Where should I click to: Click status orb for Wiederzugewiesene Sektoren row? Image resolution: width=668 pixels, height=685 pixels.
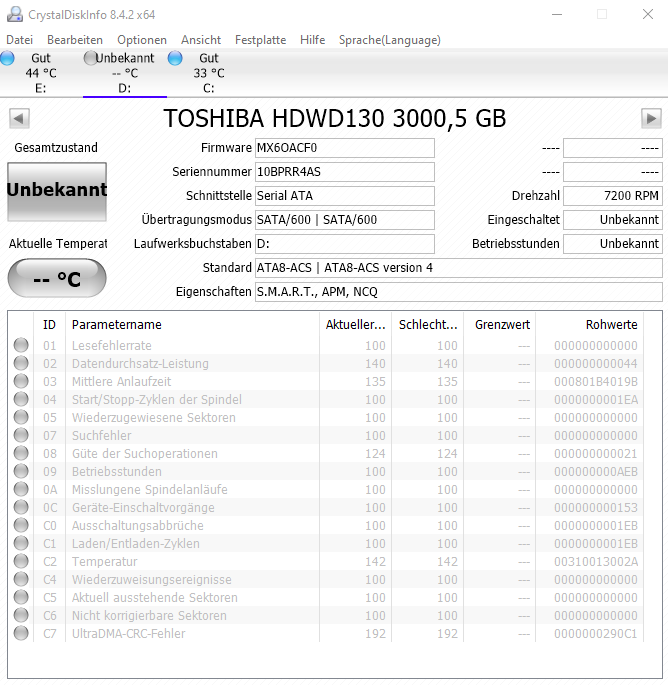[21, 417]
